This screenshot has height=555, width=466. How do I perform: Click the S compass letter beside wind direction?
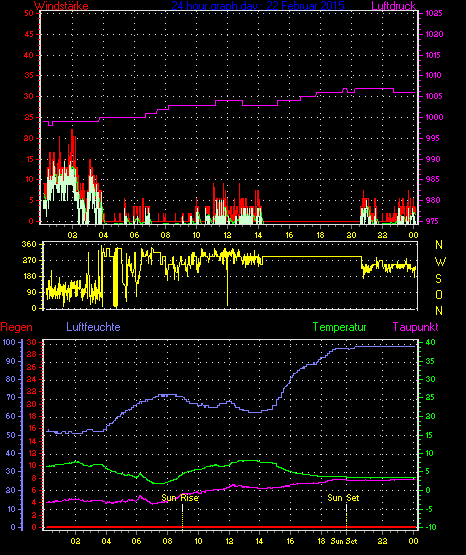[x=438, y=279]
